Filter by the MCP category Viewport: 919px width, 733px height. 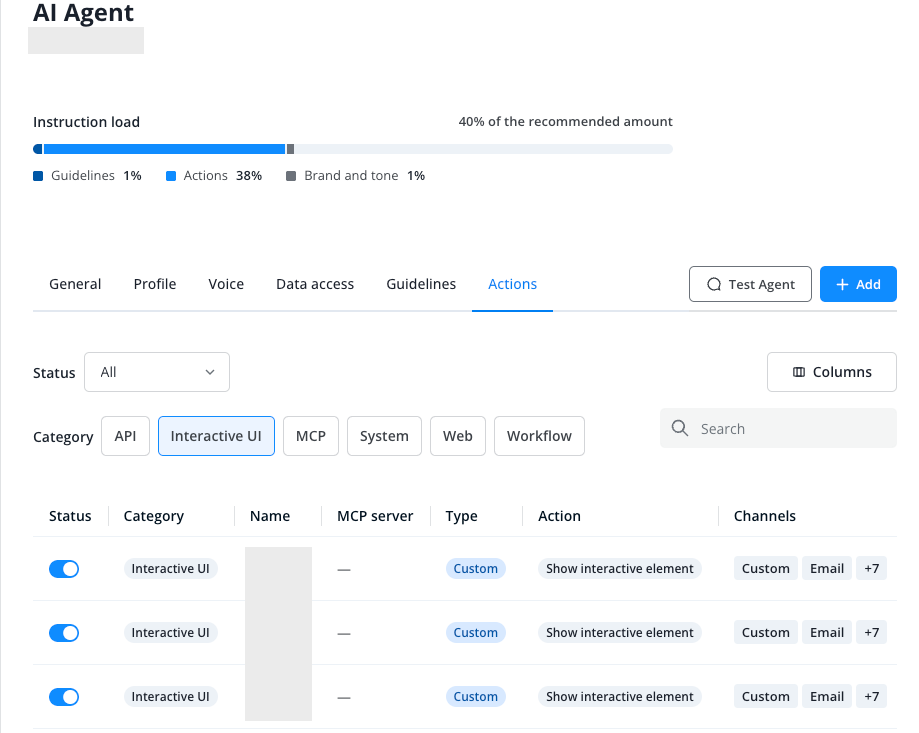(311, 436)
